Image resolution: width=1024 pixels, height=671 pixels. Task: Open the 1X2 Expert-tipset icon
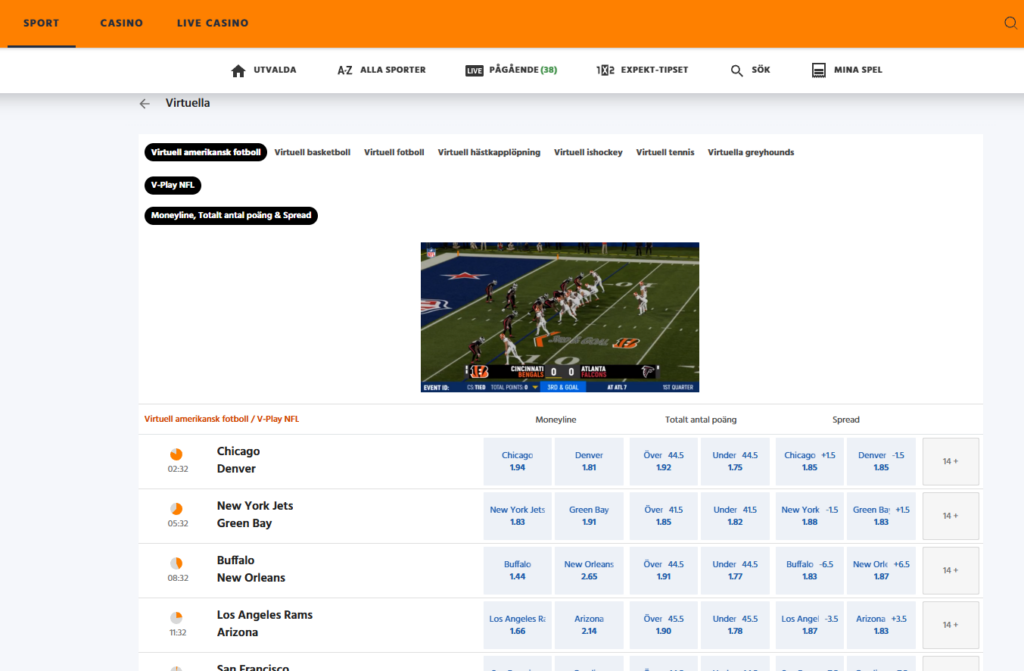(605, 70)
